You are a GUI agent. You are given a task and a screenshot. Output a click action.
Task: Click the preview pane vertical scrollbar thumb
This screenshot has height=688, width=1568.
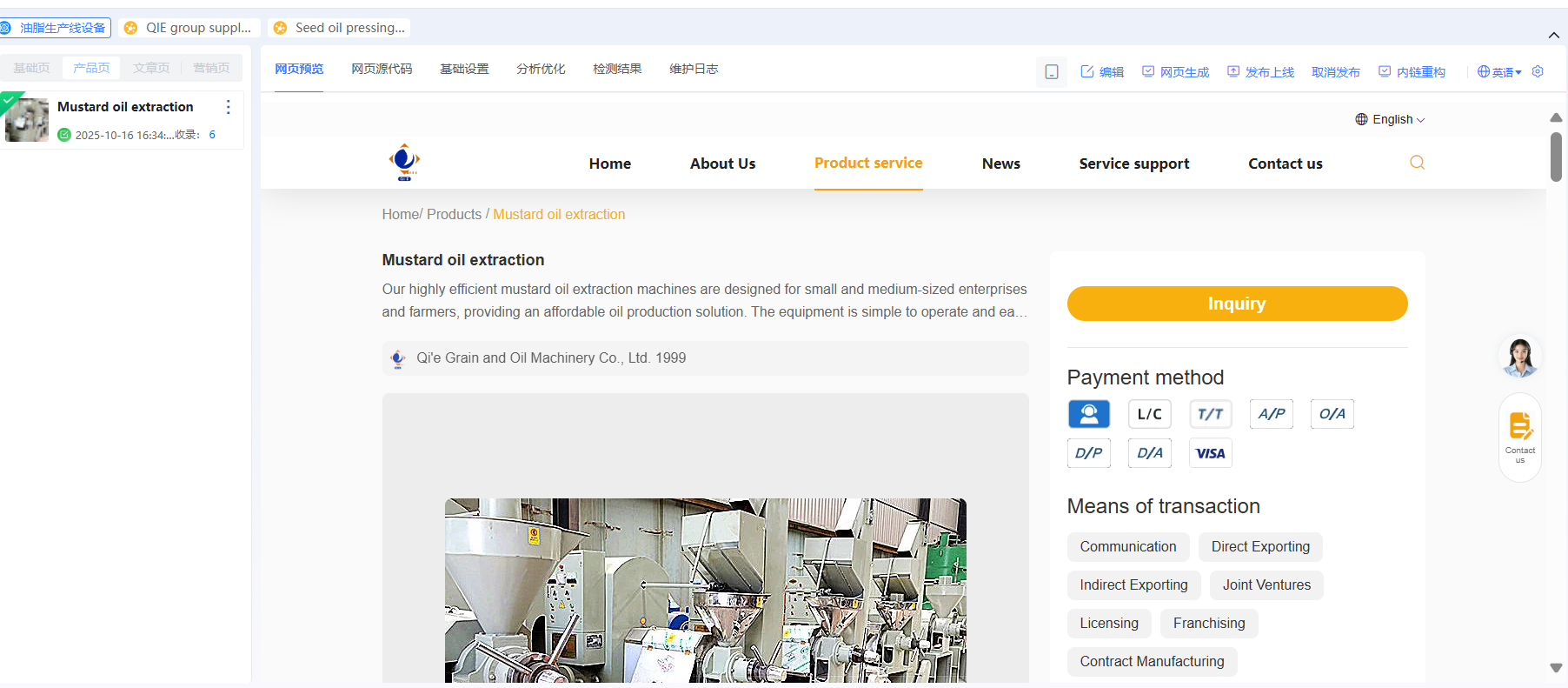[1556, 157]
